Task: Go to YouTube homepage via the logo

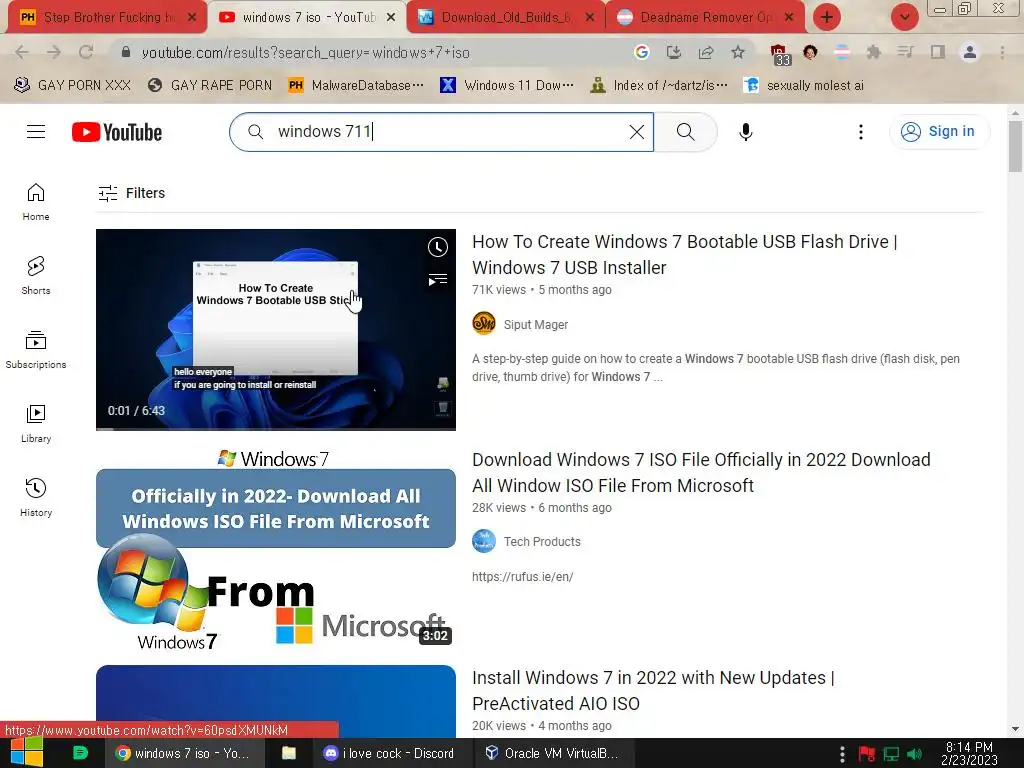Action: [x=117, y=132]
